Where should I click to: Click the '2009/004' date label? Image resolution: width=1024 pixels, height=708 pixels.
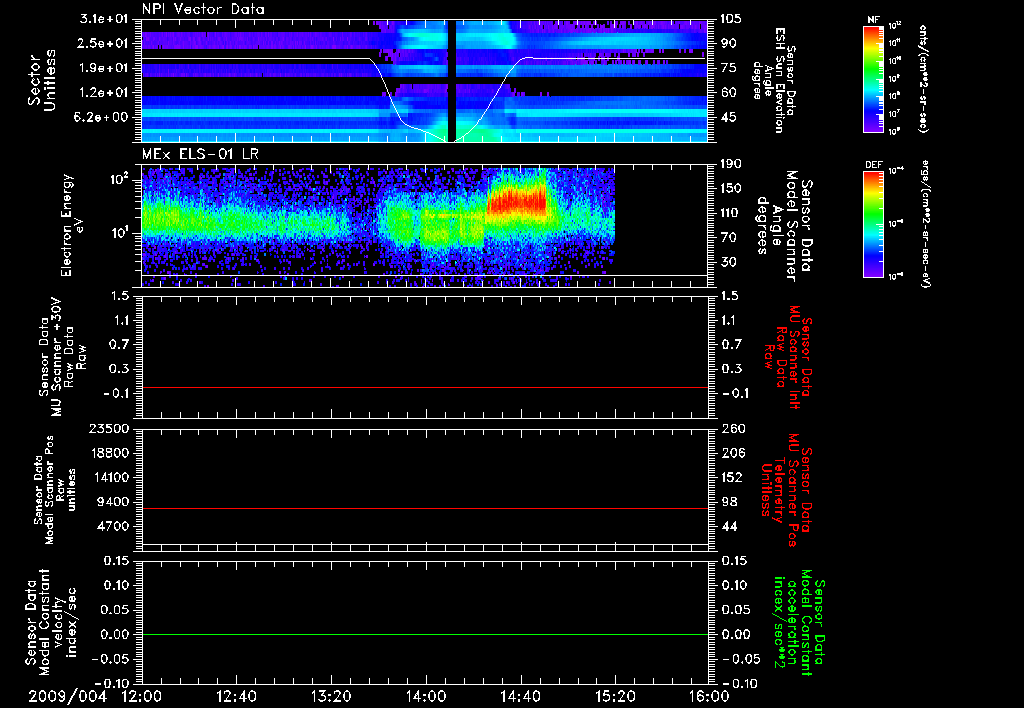click(x=67, y=697)
